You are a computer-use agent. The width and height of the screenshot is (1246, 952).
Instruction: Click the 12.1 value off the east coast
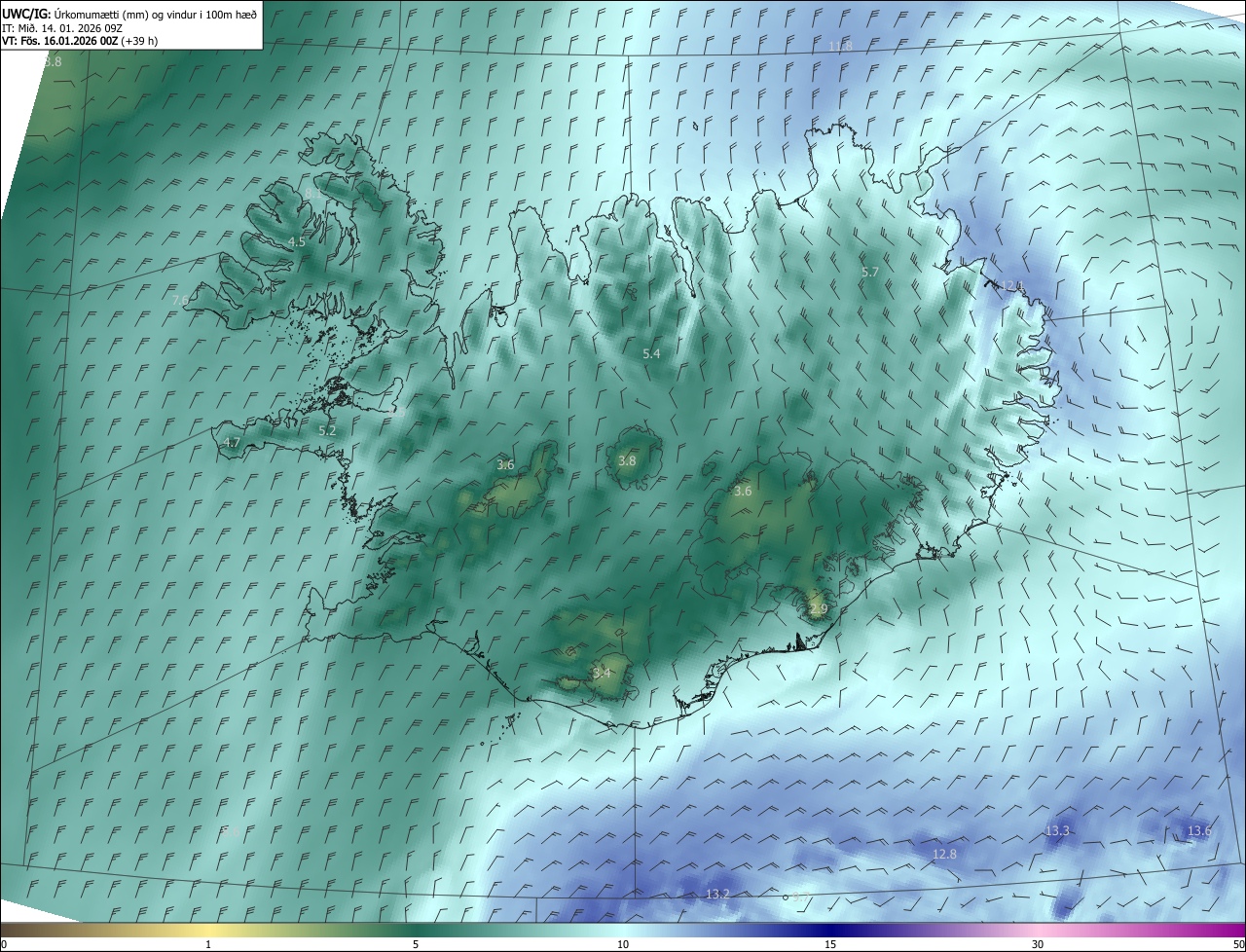pyautogui.click(x=1012, y=286)
